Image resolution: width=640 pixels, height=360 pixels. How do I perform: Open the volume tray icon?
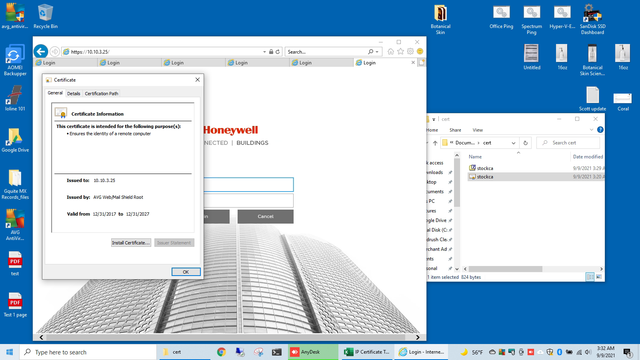(x=588, y=352)
